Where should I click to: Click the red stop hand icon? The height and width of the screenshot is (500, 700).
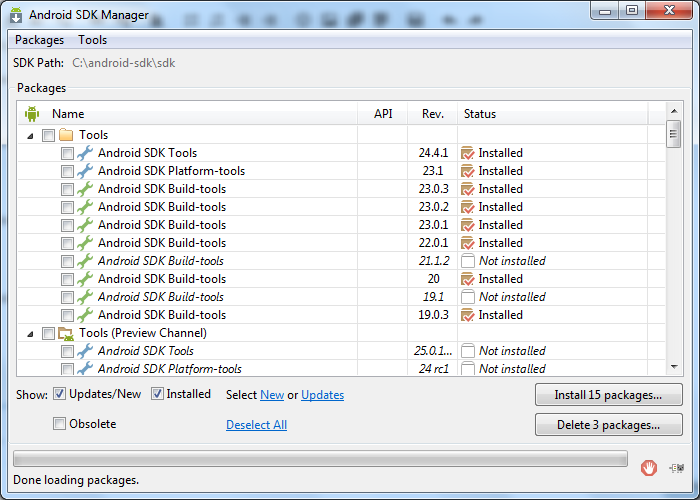pyautogui.click(x=649, y=467)
